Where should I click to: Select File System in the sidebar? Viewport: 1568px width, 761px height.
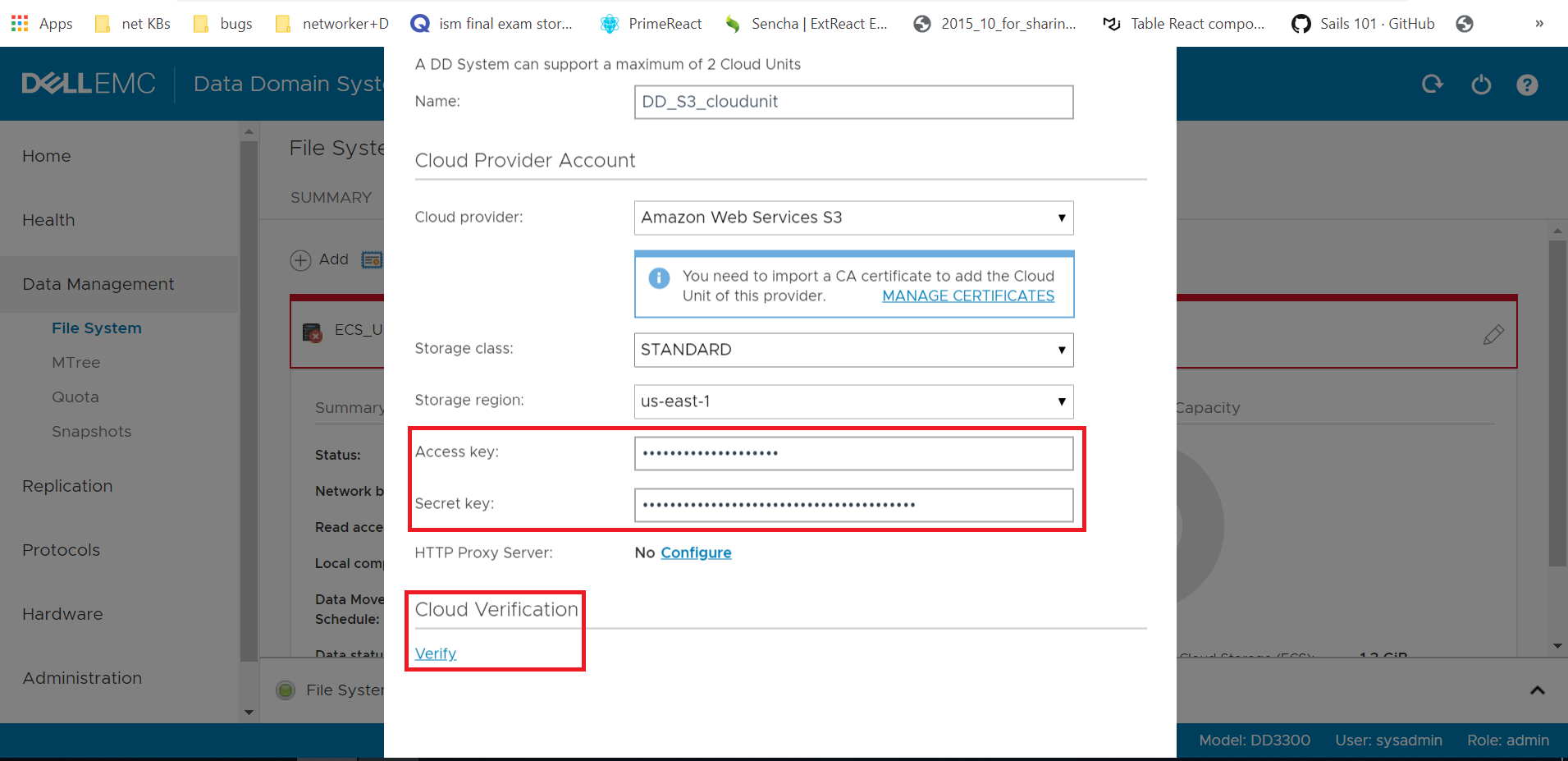click(97, 328)
